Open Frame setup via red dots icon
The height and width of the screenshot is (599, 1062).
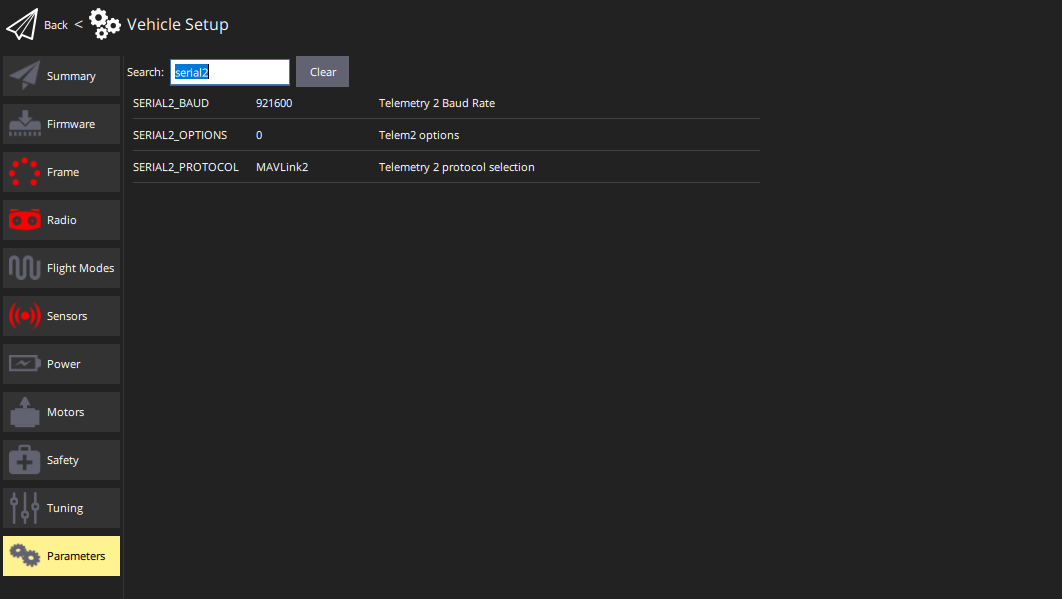point(25,172)
